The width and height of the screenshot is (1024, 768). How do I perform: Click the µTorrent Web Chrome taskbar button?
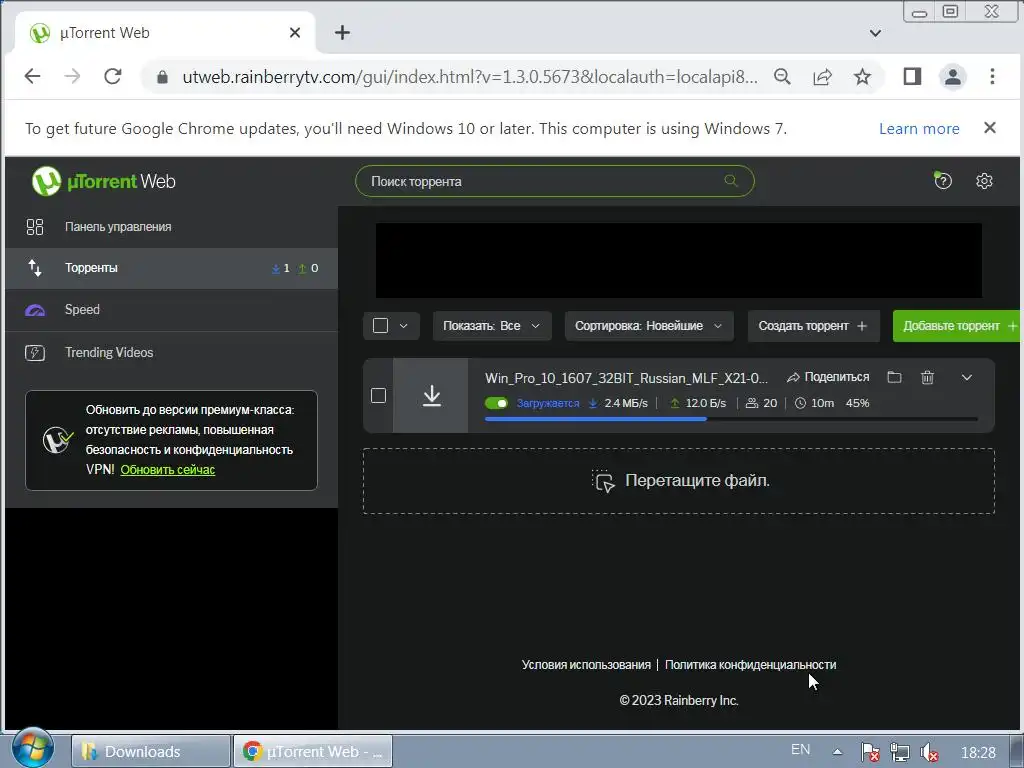pos(313,752)
